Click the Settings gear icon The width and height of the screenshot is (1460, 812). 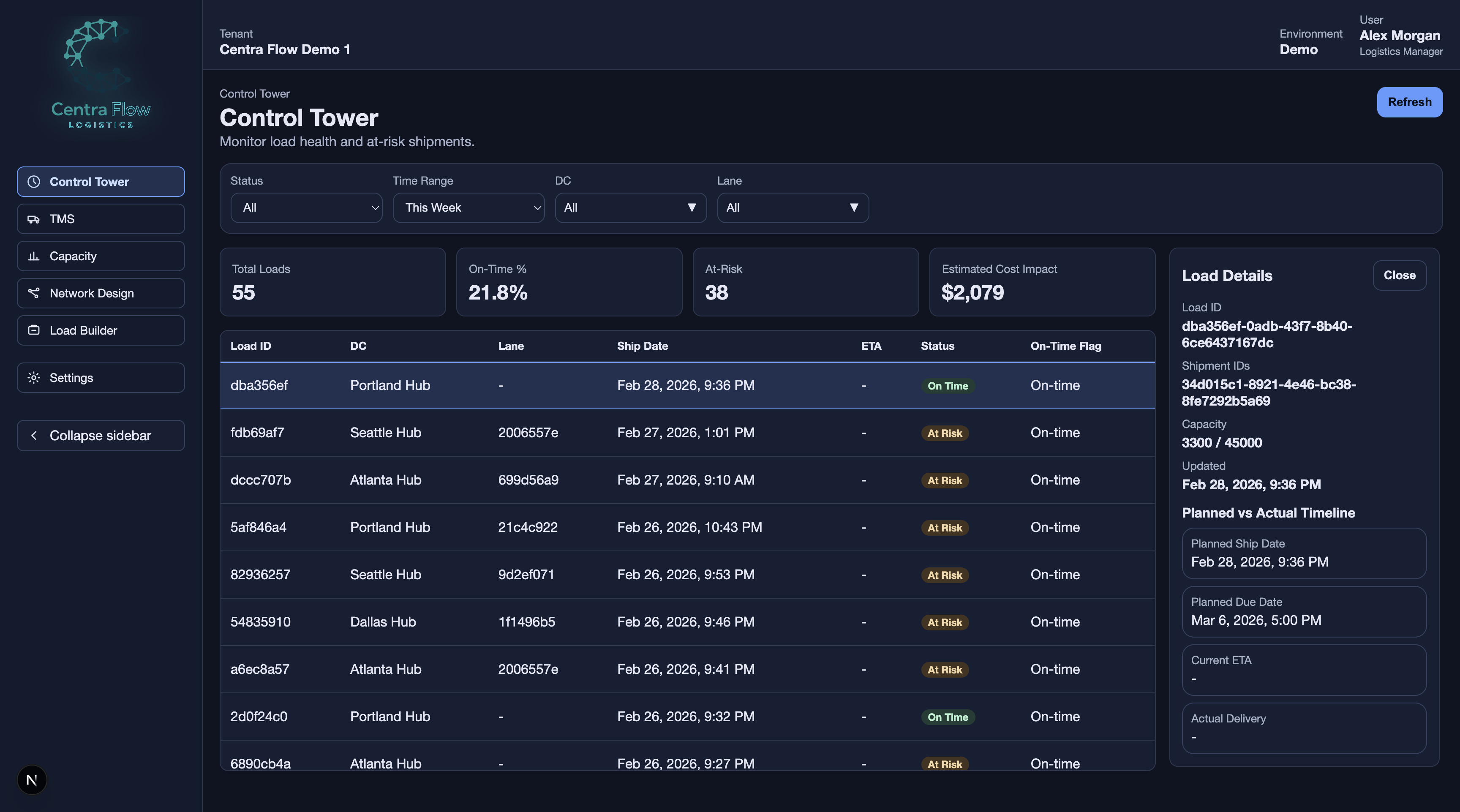[x=34, y=378]
